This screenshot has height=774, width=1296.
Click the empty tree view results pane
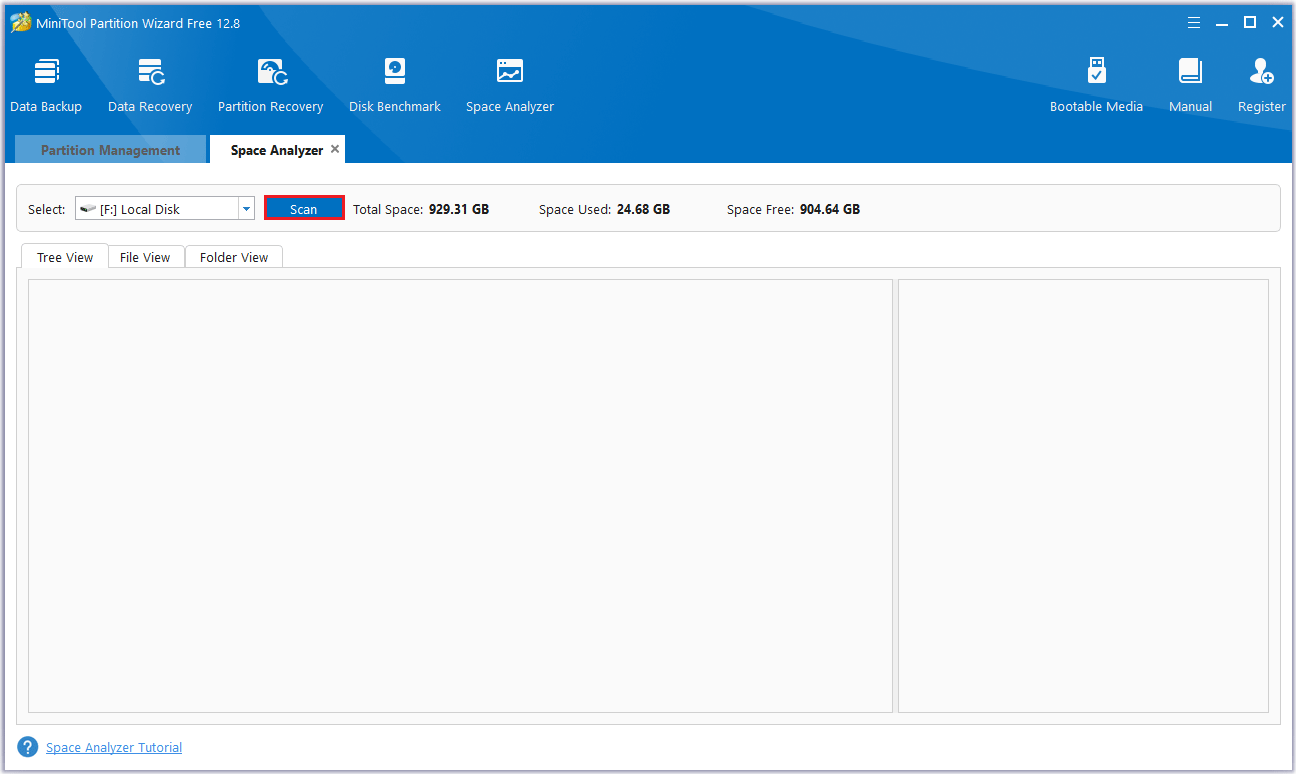click(460, 495)
